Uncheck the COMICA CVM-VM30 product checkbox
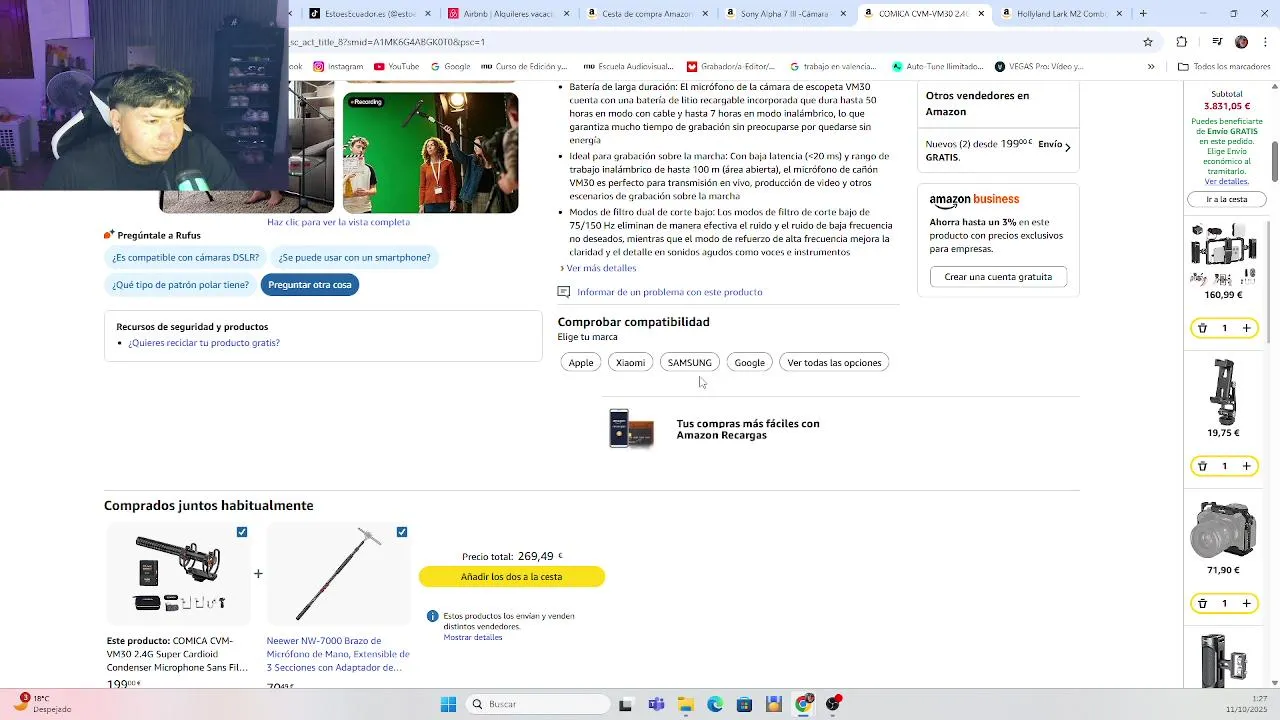The height and width of the screenshot is (720, 1280). tap(242, 532)
